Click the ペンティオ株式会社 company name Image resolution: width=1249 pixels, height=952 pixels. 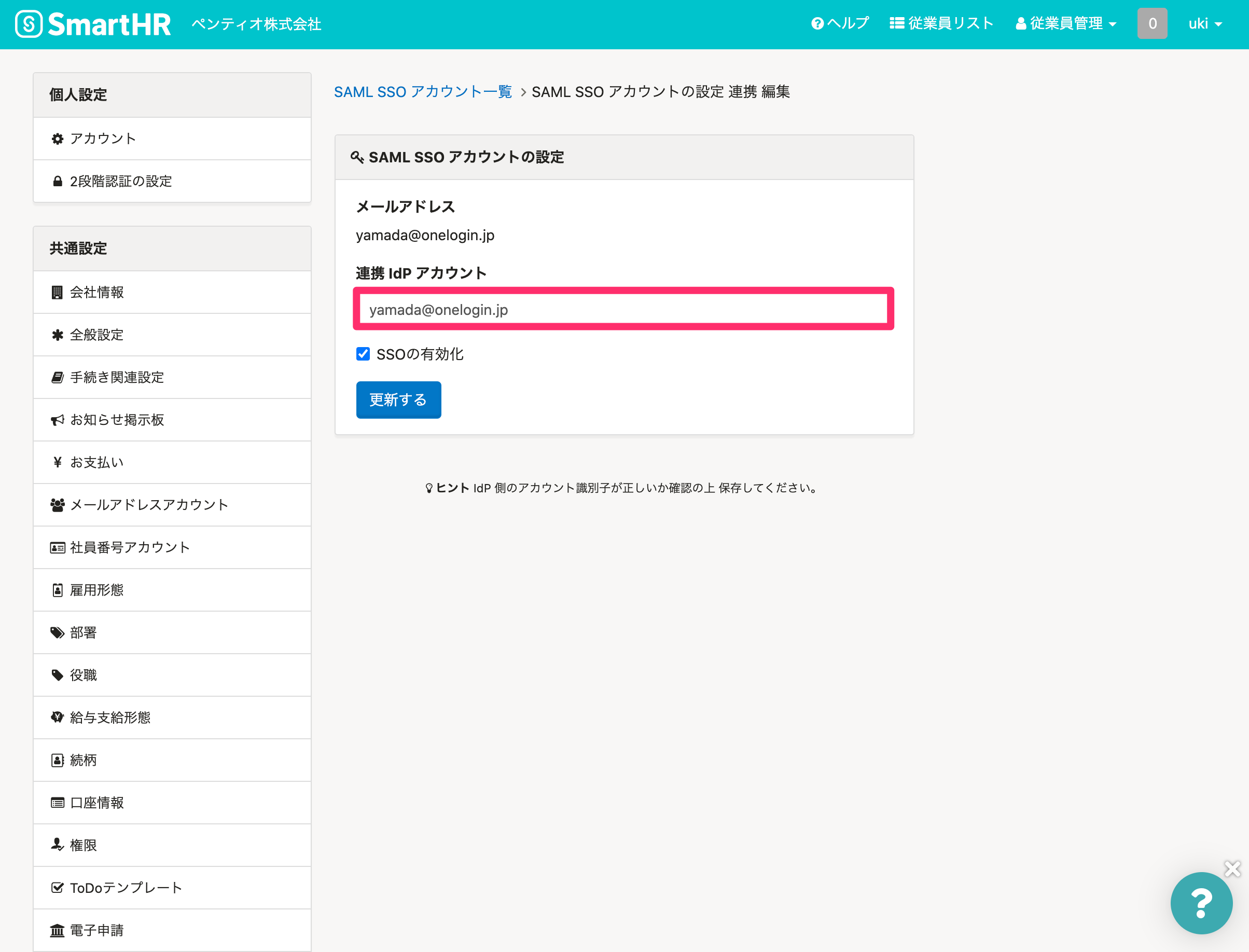[x=257, y=24]
